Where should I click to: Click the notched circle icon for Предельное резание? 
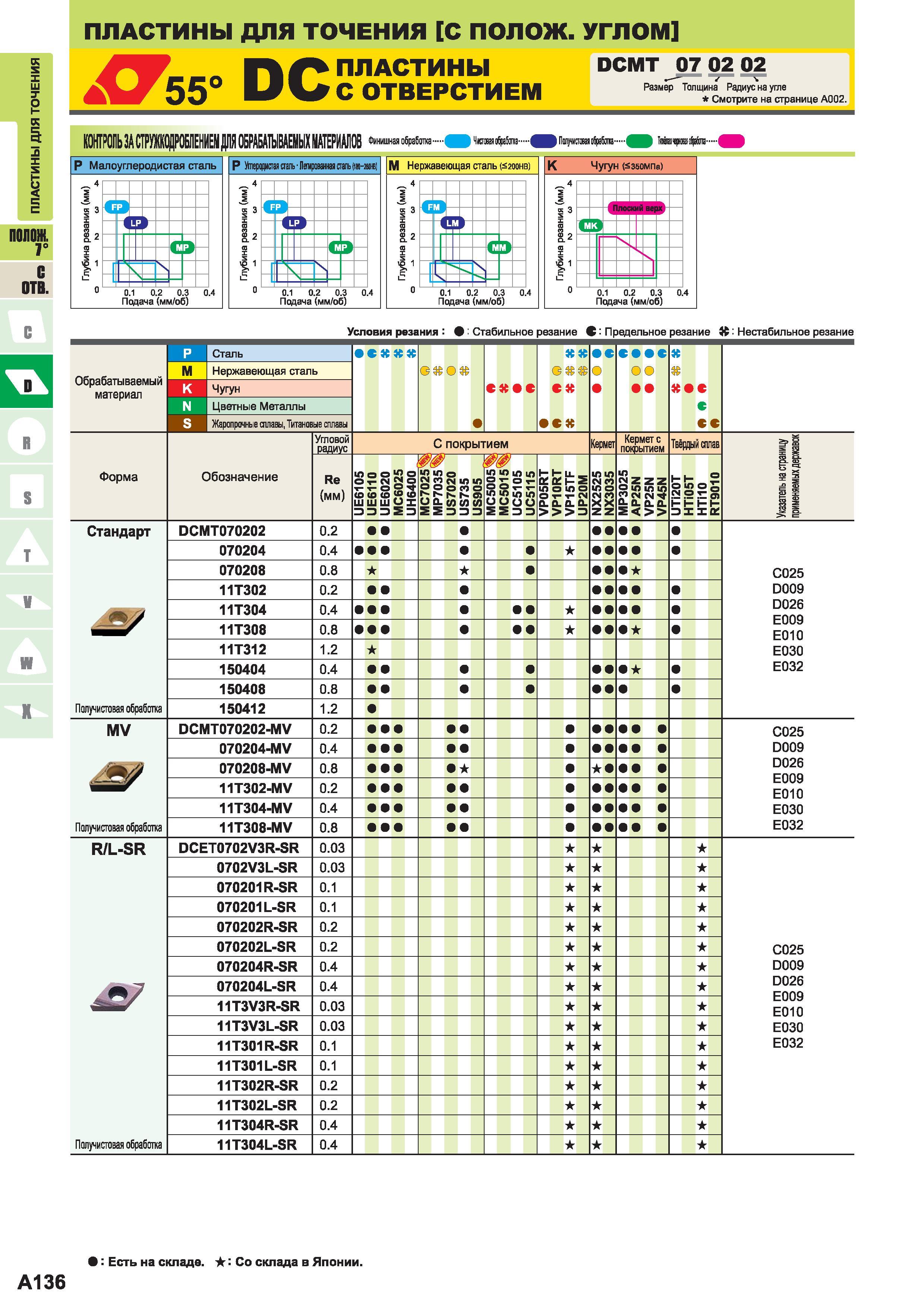coord(591,331)
